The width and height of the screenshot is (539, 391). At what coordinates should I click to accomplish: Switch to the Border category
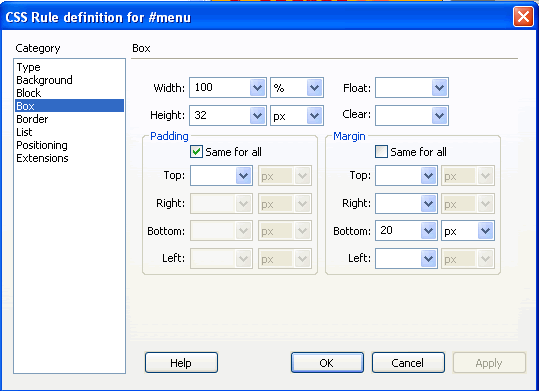[32, 119]
